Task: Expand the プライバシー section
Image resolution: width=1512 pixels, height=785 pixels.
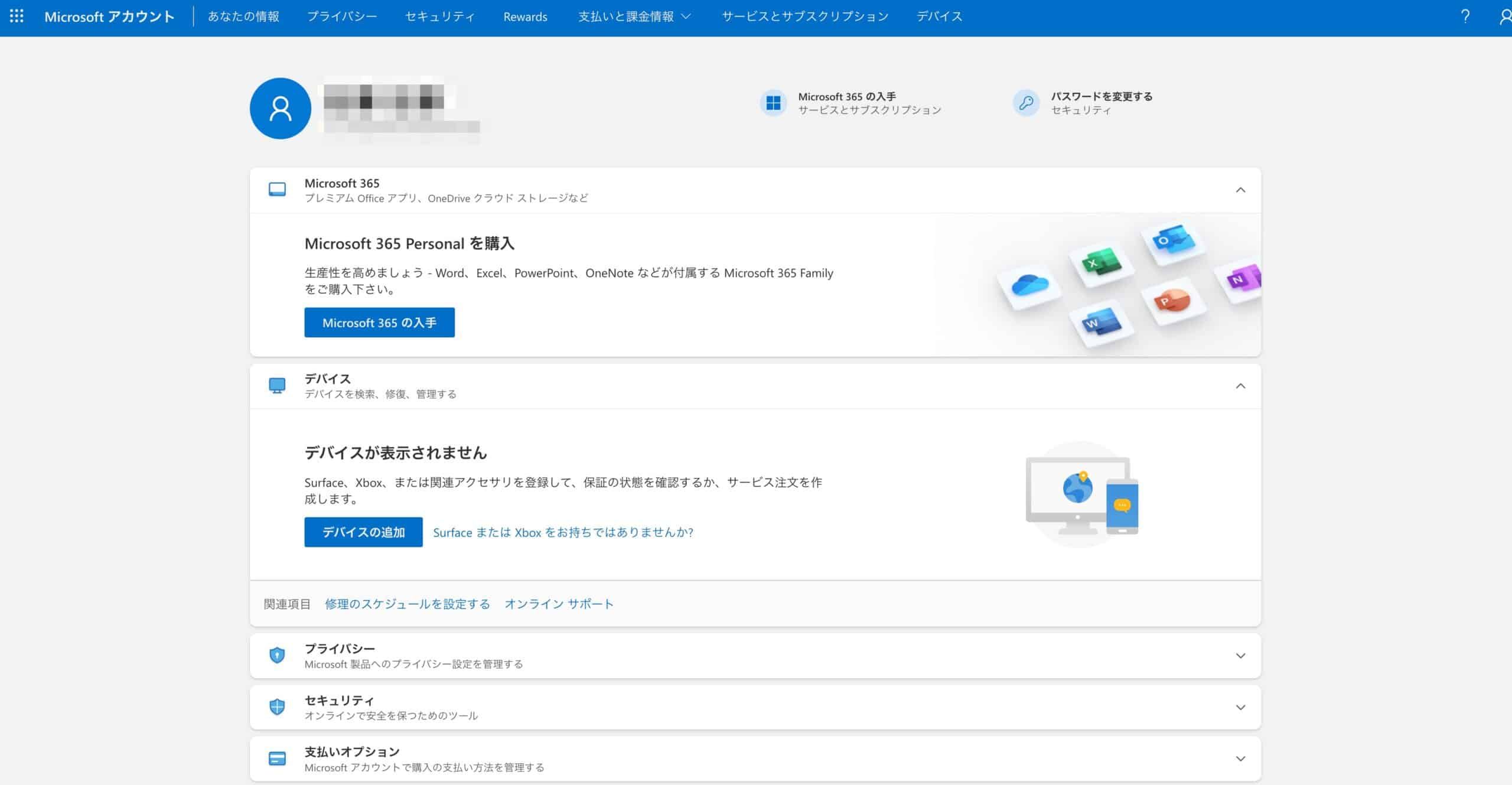Action: pos(1240,656)
